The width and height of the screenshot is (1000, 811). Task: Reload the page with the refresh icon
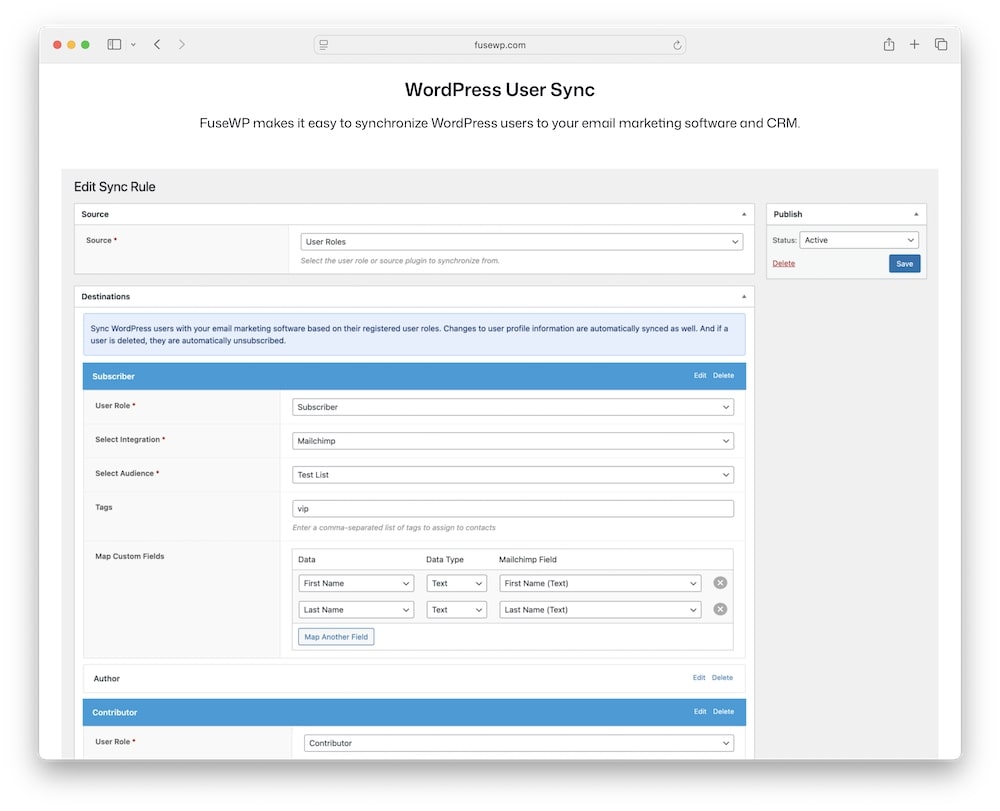677,45
